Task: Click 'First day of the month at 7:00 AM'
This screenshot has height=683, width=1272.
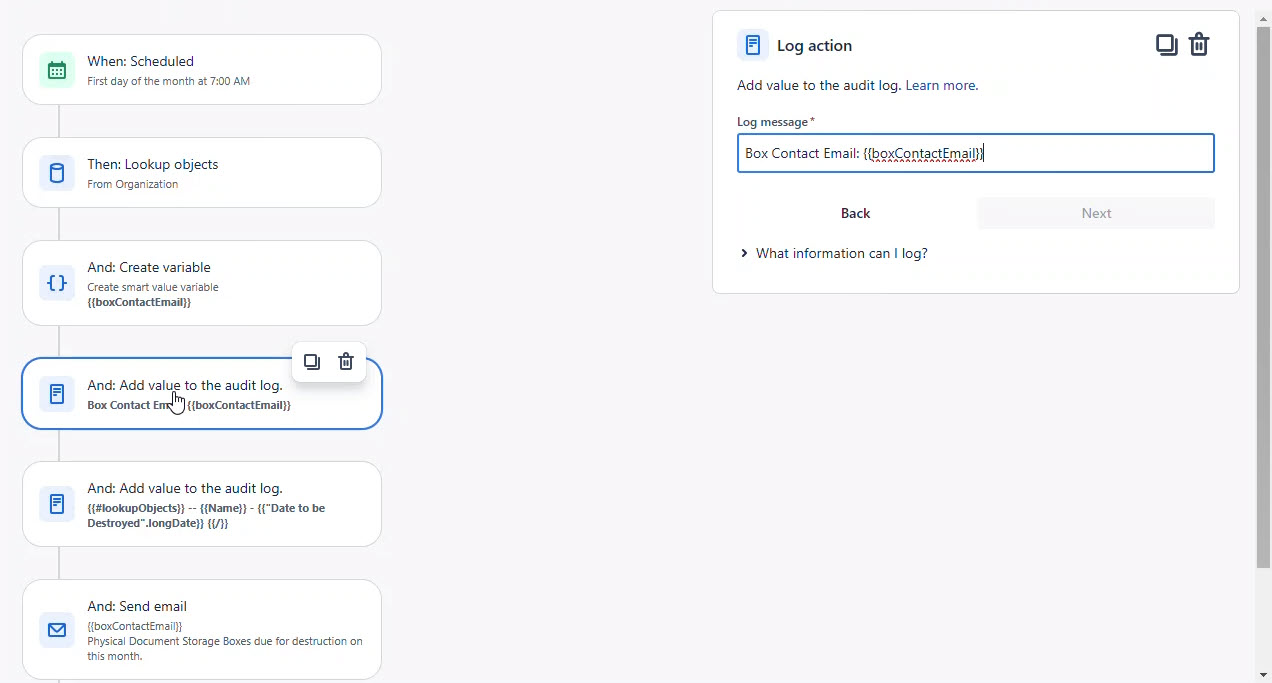Action: point(168,81)
